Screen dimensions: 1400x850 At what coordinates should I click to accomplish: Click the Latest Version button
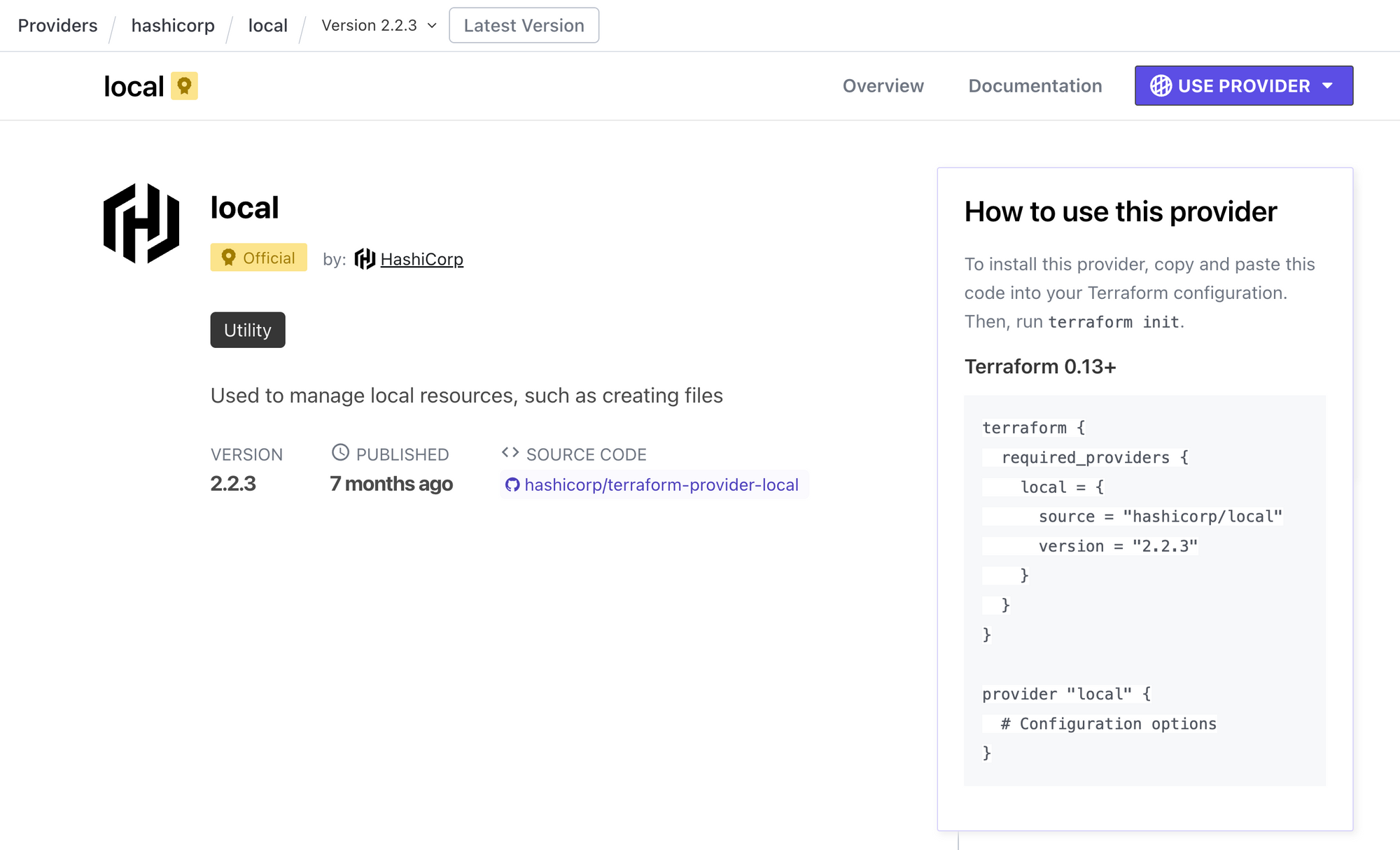[524, 25]
